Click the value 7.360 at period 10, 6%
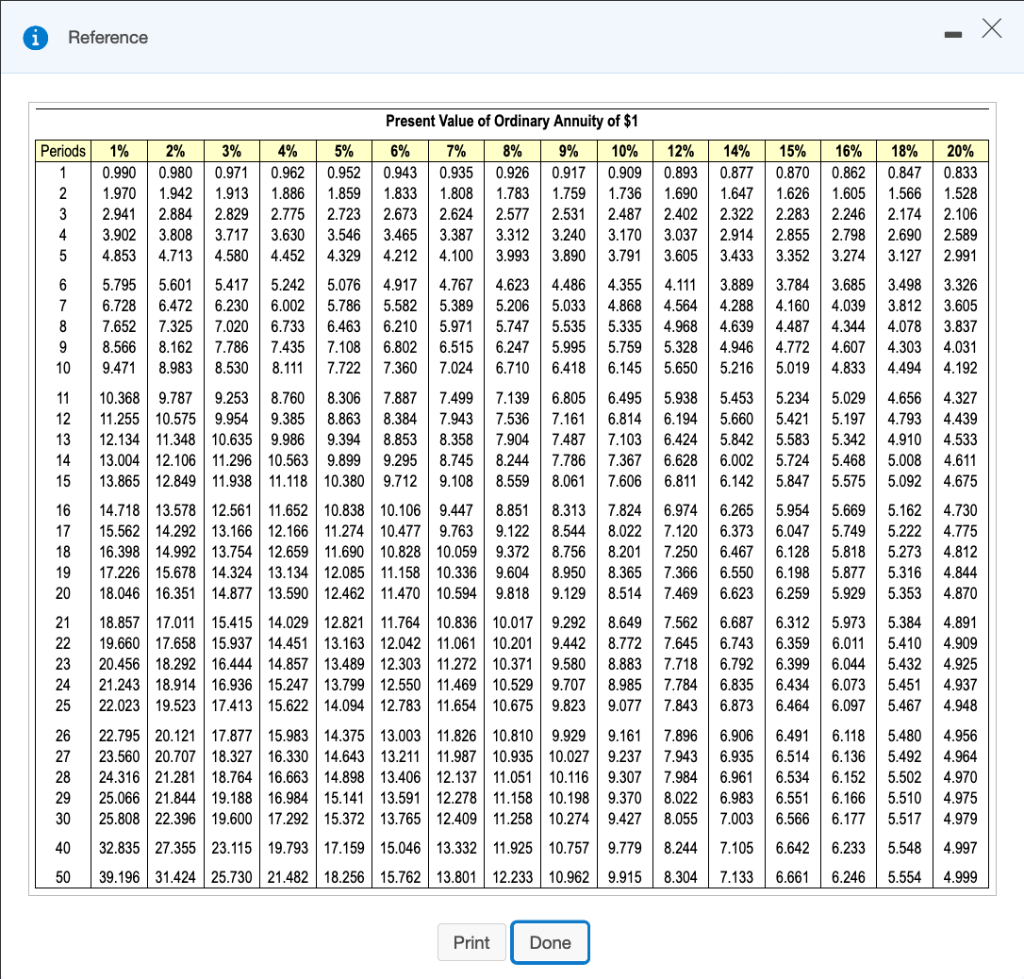This screenshot has width=1024, height=979. pyautogui.click(x=400, y=366)
